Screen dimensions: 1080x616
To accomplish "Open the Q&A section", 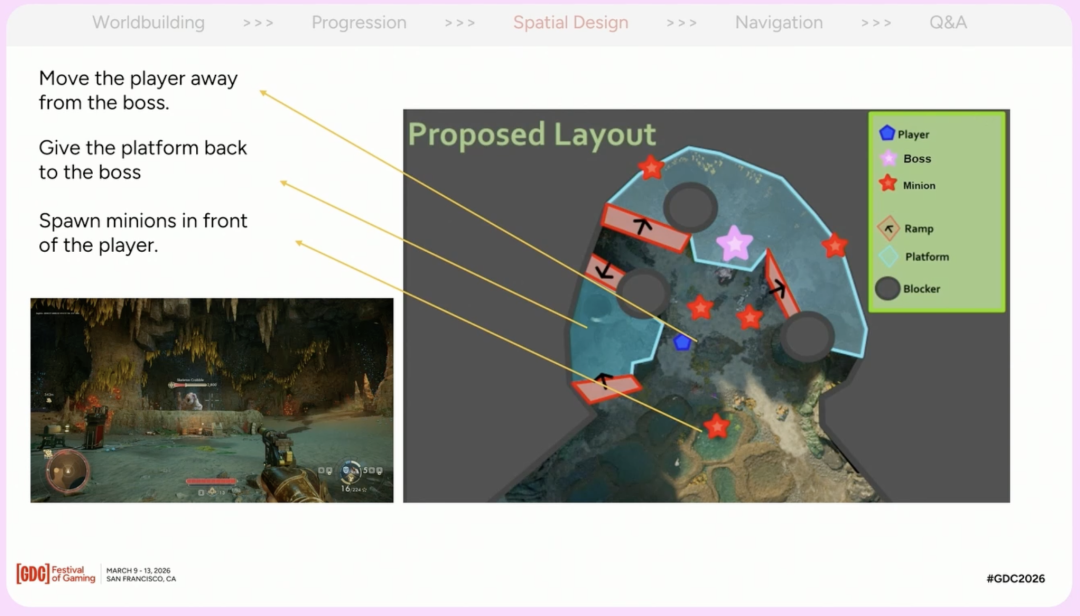I will pos(948,23).
